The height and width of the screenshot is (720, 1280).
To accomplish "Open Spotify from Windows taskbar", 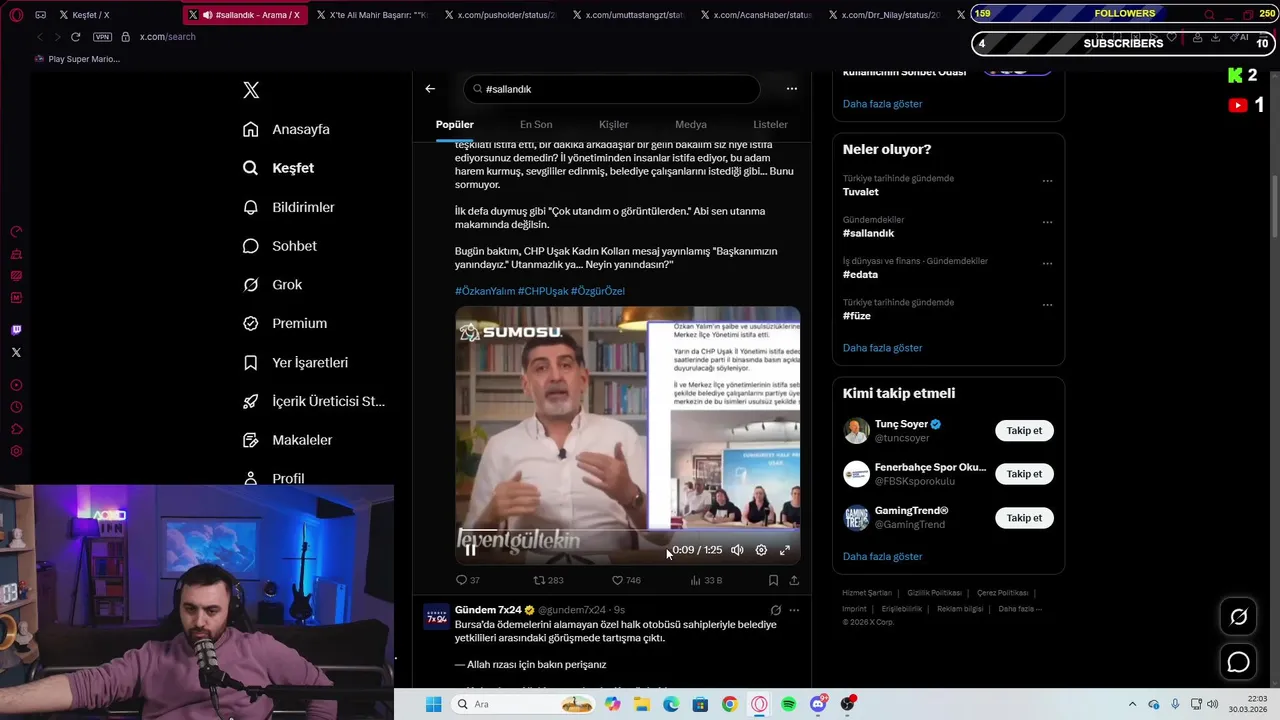I will click(x=789, y=704).
